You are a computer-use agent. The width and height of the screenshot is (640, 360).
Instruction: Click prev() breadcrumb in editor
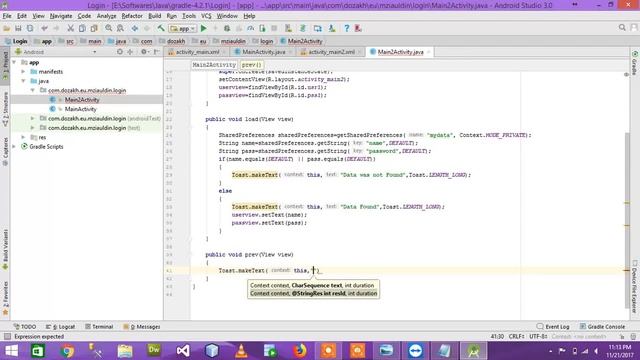(x=251, y=65)
